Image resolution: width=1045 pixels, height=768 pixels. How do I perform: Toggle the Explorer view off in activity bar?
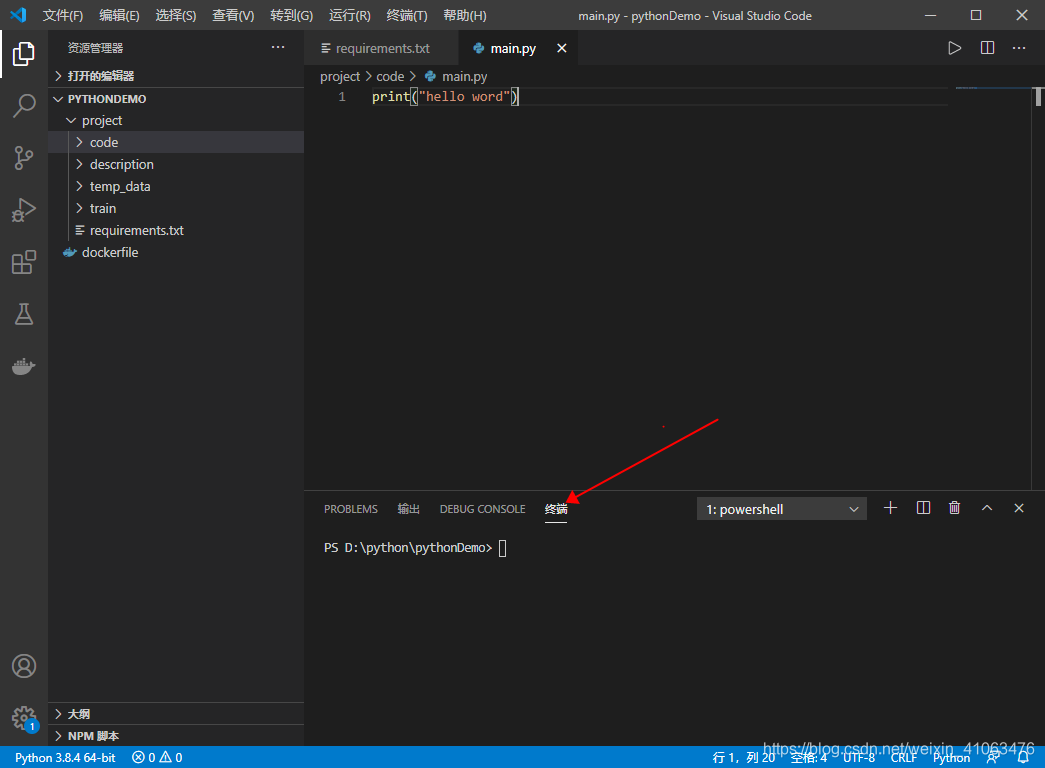point(24,54)
